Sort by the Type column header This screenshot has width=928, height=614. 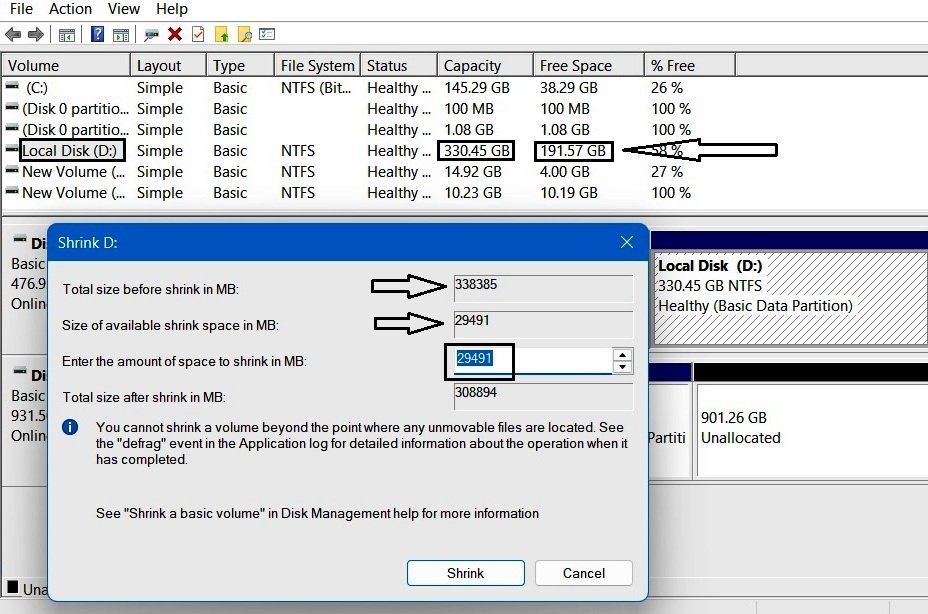click(240, 65)
